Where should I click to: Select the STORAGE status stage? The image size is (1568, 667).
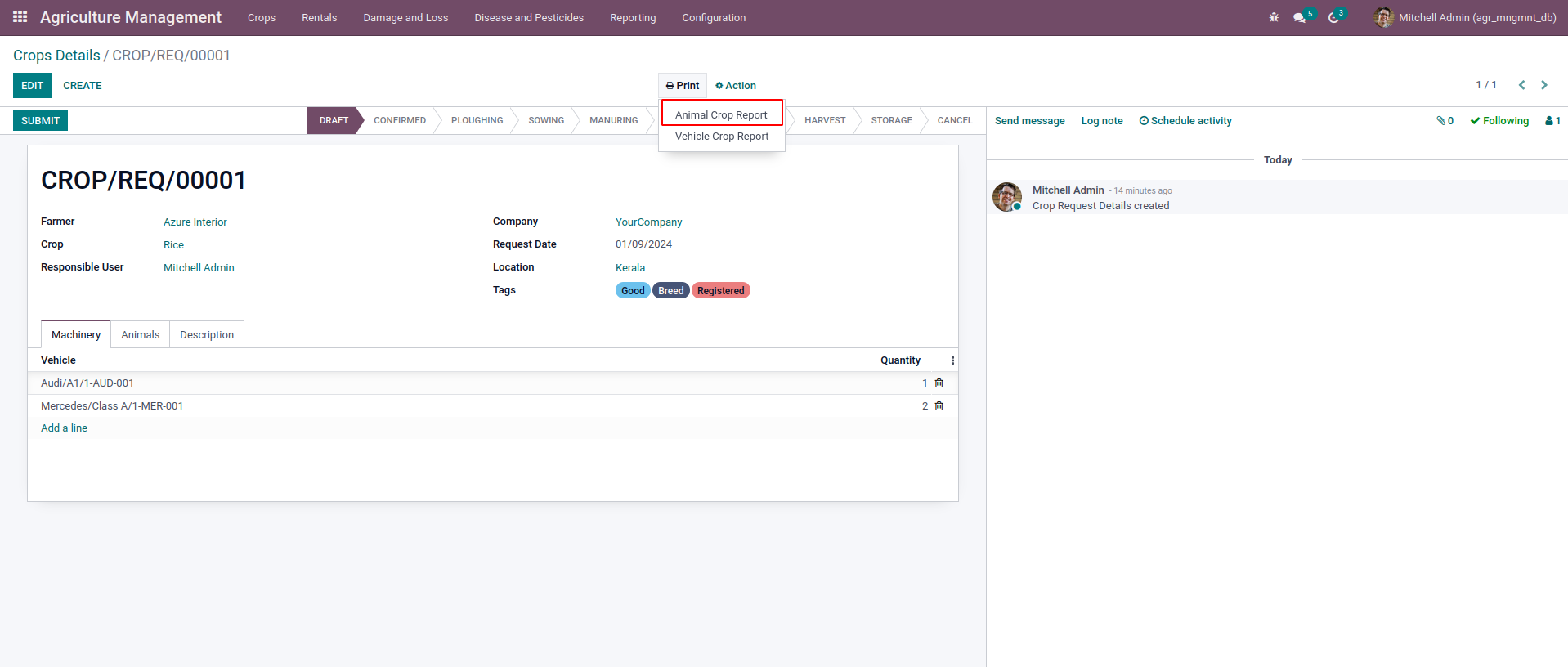coord(892,121)
